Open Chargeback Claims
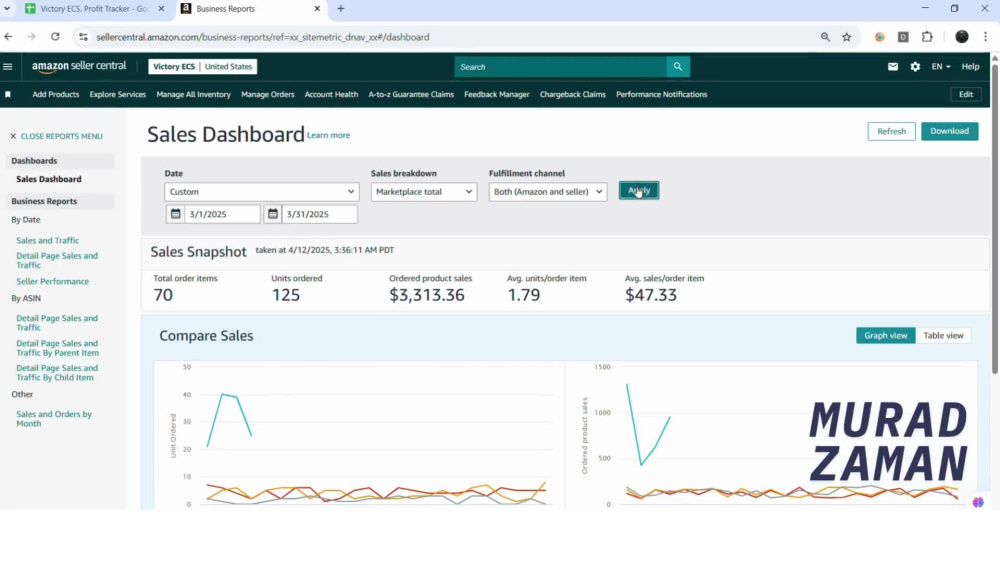 pyautogui.click(x=573, y=94)
